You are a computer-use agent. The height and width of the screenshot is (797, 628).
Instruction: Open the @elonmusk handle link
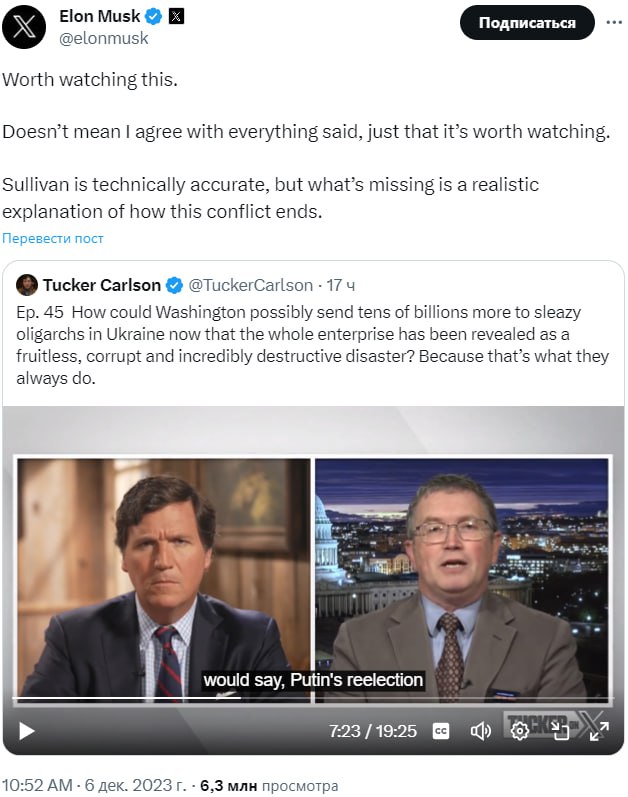[104, 38]
